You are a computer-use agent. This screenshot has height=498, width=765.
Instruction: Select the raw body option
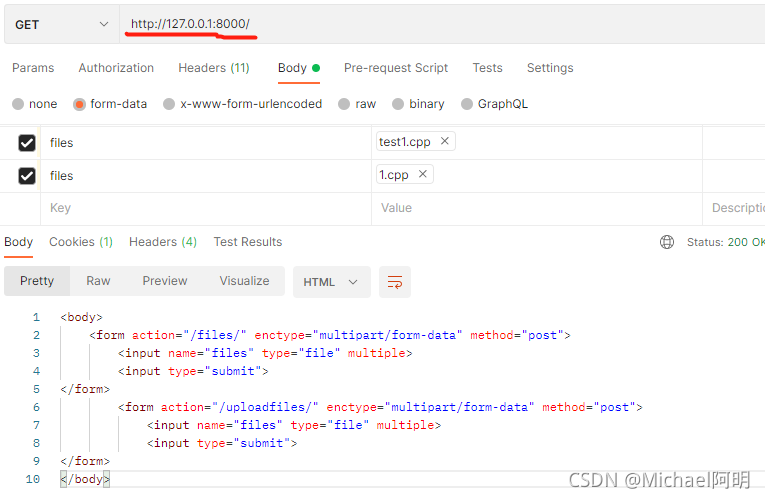[344, 104]
